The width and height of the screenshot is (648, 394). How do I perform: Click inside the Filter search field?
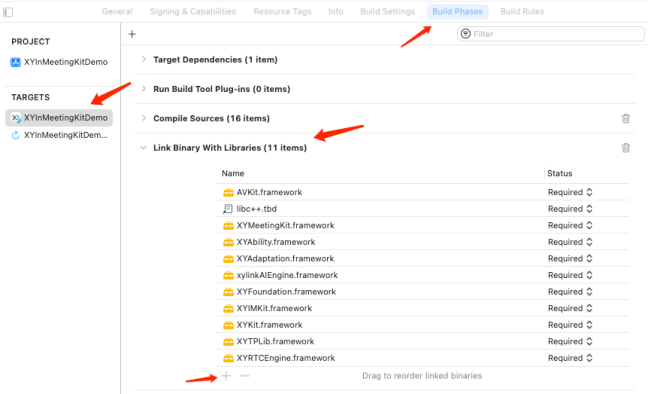[550, 34]
